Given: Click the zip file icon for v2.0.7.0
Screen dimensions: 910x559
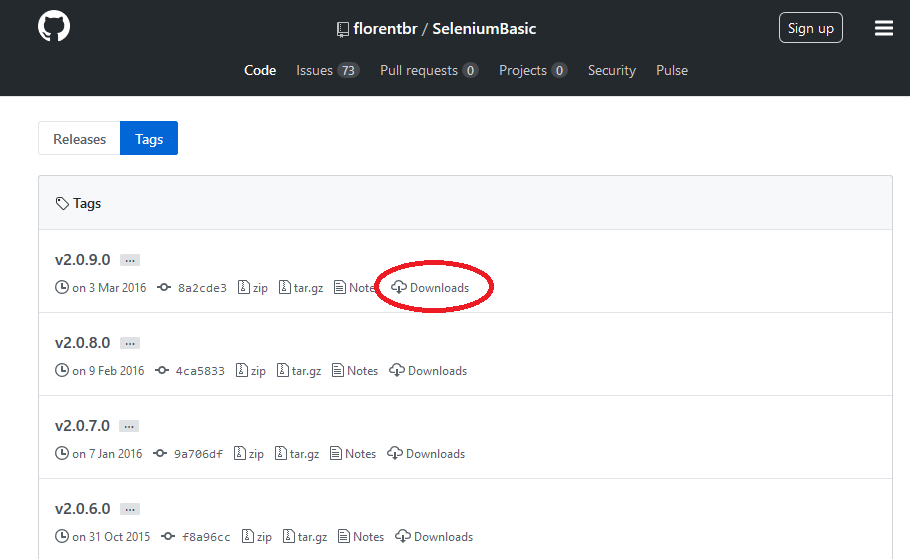Looking at the screenshot, I should pyautogui.click(x=240, y=453).
